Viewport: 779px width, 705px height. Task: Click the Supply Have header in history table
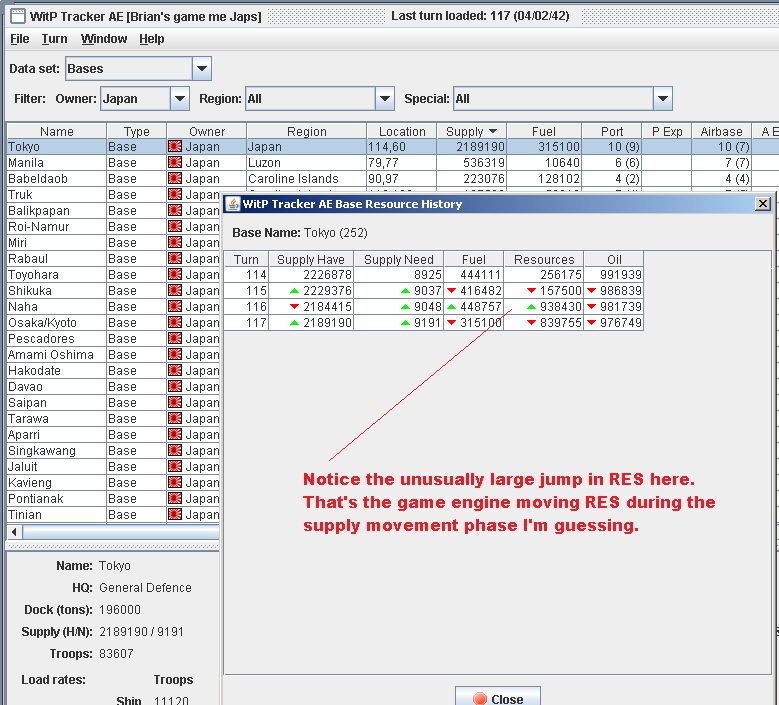[311, 259]
